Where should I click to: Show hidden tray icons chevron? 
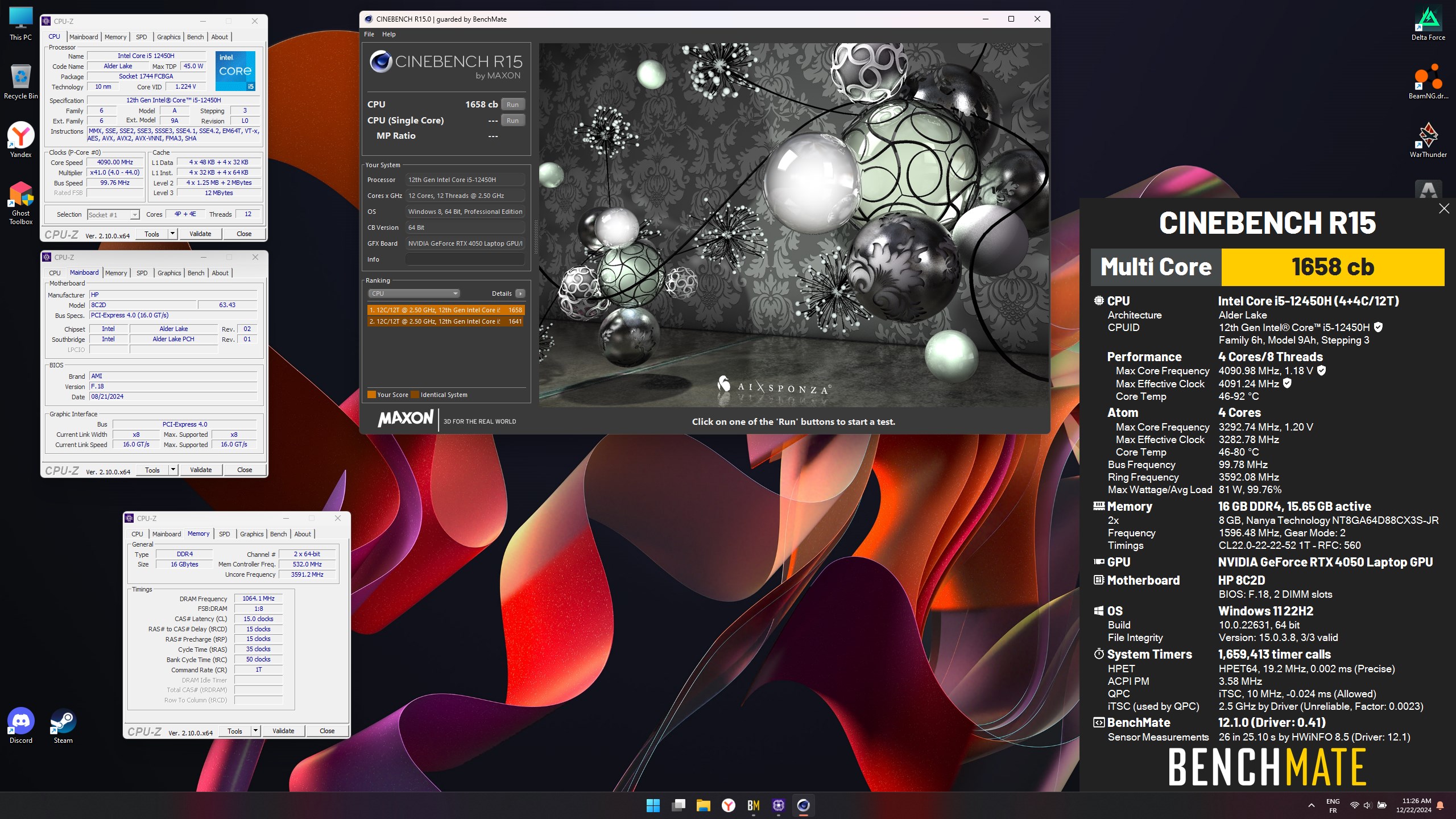(1312, 805)
